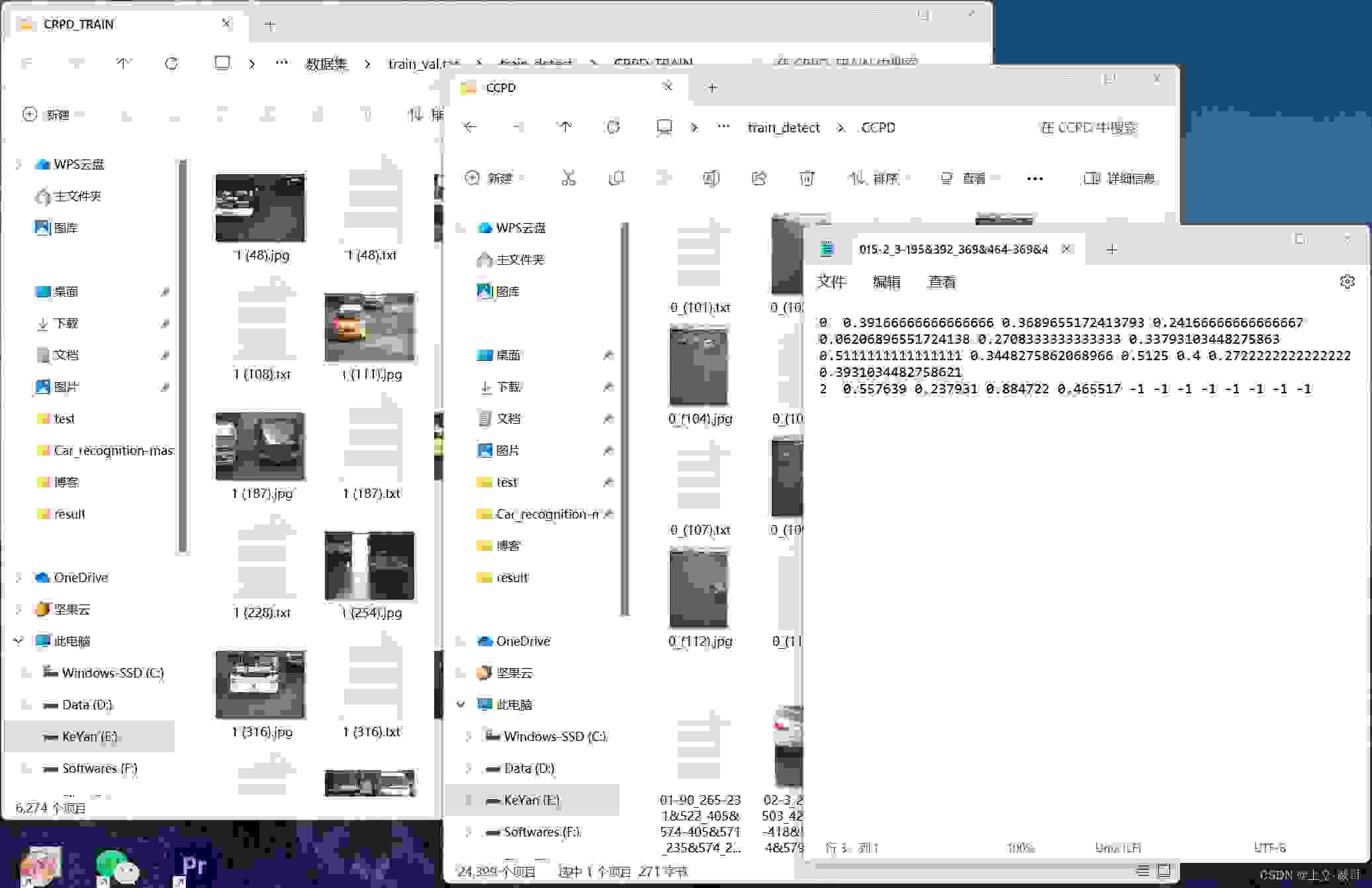Add a new tab in CRPD_TRAIN window
The height and width of the screenshot is (888, 1372).
[x=270, y=25]
